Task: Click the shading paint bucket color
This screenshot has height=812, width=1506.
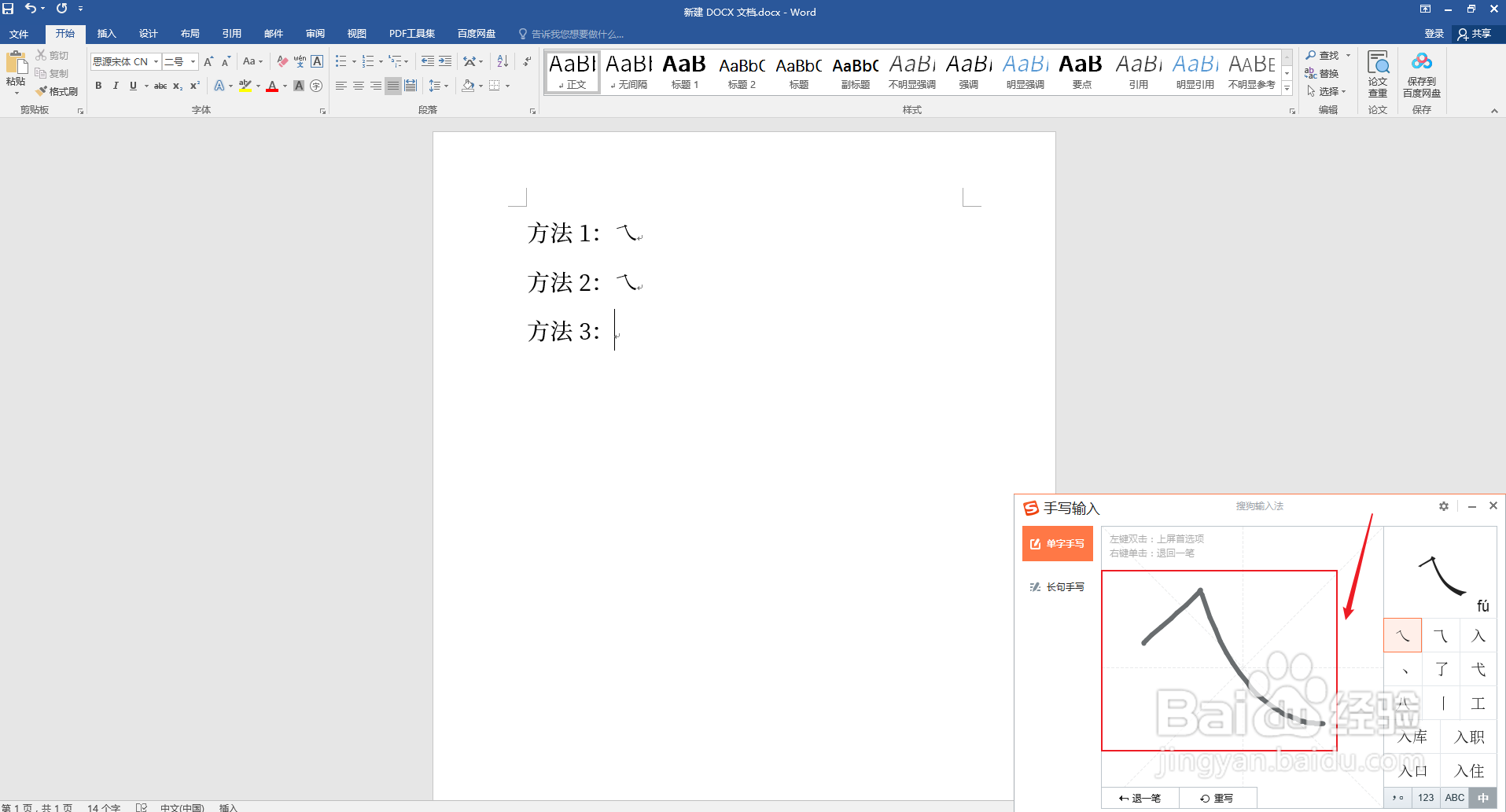Action: (468, 86)
